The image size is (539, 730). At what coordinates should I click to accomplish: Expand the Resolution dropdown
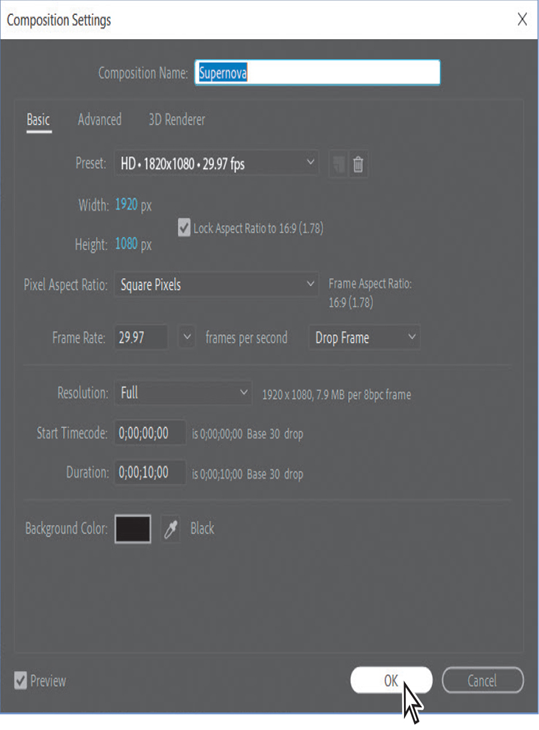click(x=183, y=393)
